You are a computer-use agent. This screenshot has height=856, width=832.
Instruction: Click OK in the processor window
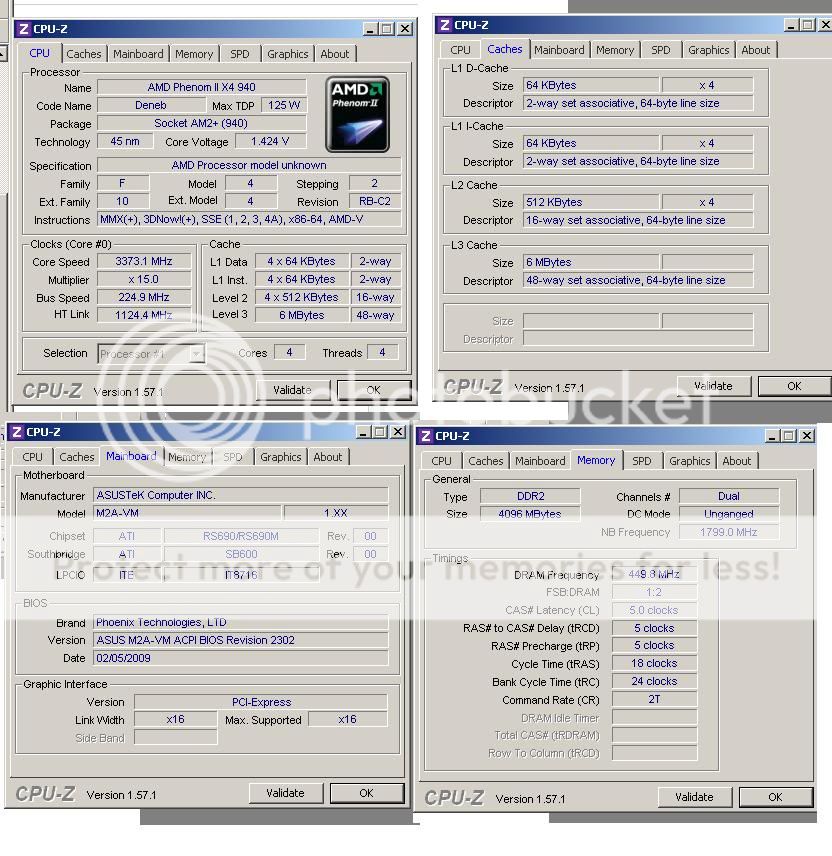click(374, 390)
